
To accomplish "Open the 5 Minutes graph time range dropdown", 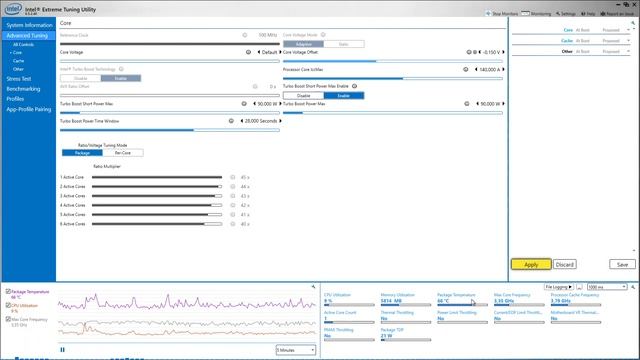I will tap(296, 350).
